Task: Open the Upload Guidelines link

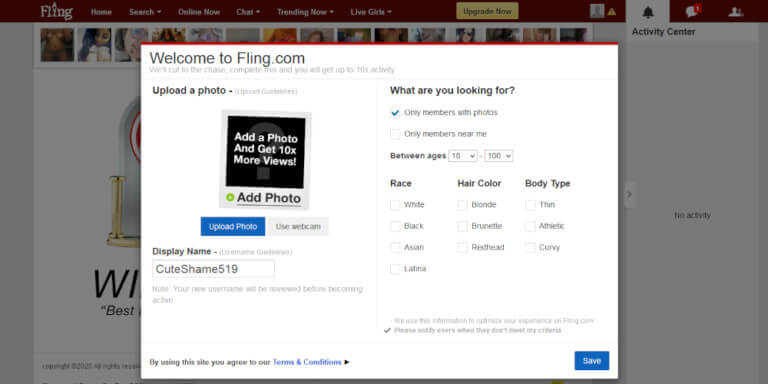Action: click(266, 92)
